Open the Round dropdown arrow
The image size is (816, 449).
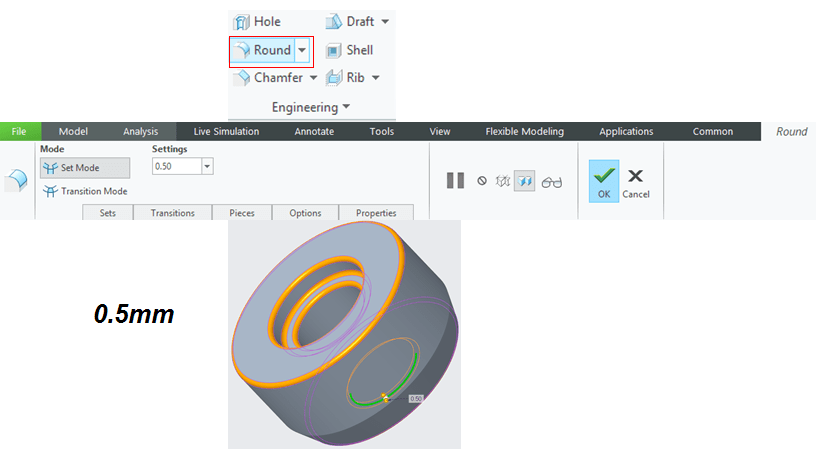tap(302, 50)
